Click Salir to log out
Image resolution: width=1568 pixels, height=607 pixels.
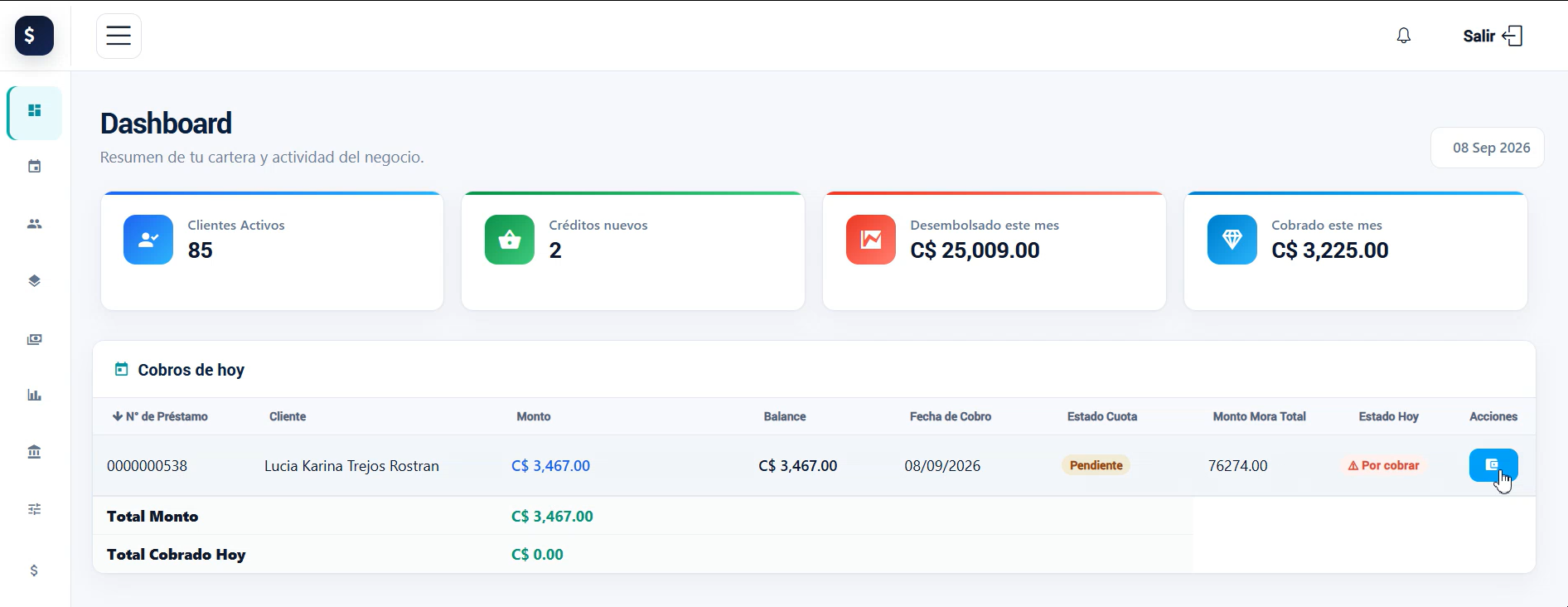coord(1493,36)
